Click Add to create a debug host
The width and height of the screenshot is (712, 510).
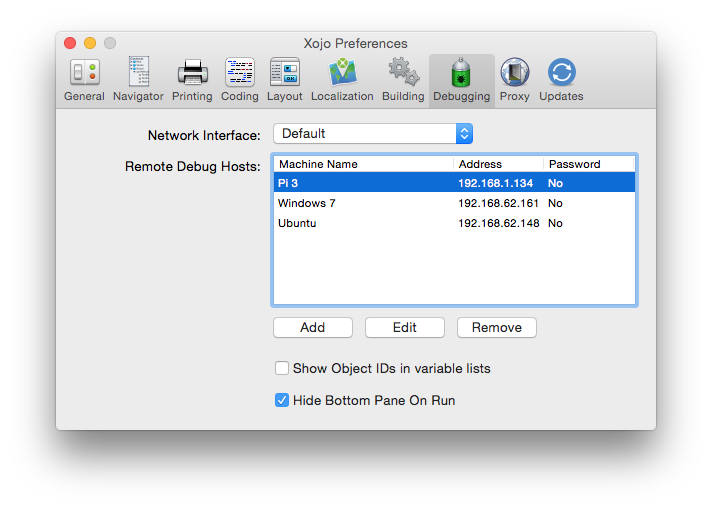(x=313, y=327)
